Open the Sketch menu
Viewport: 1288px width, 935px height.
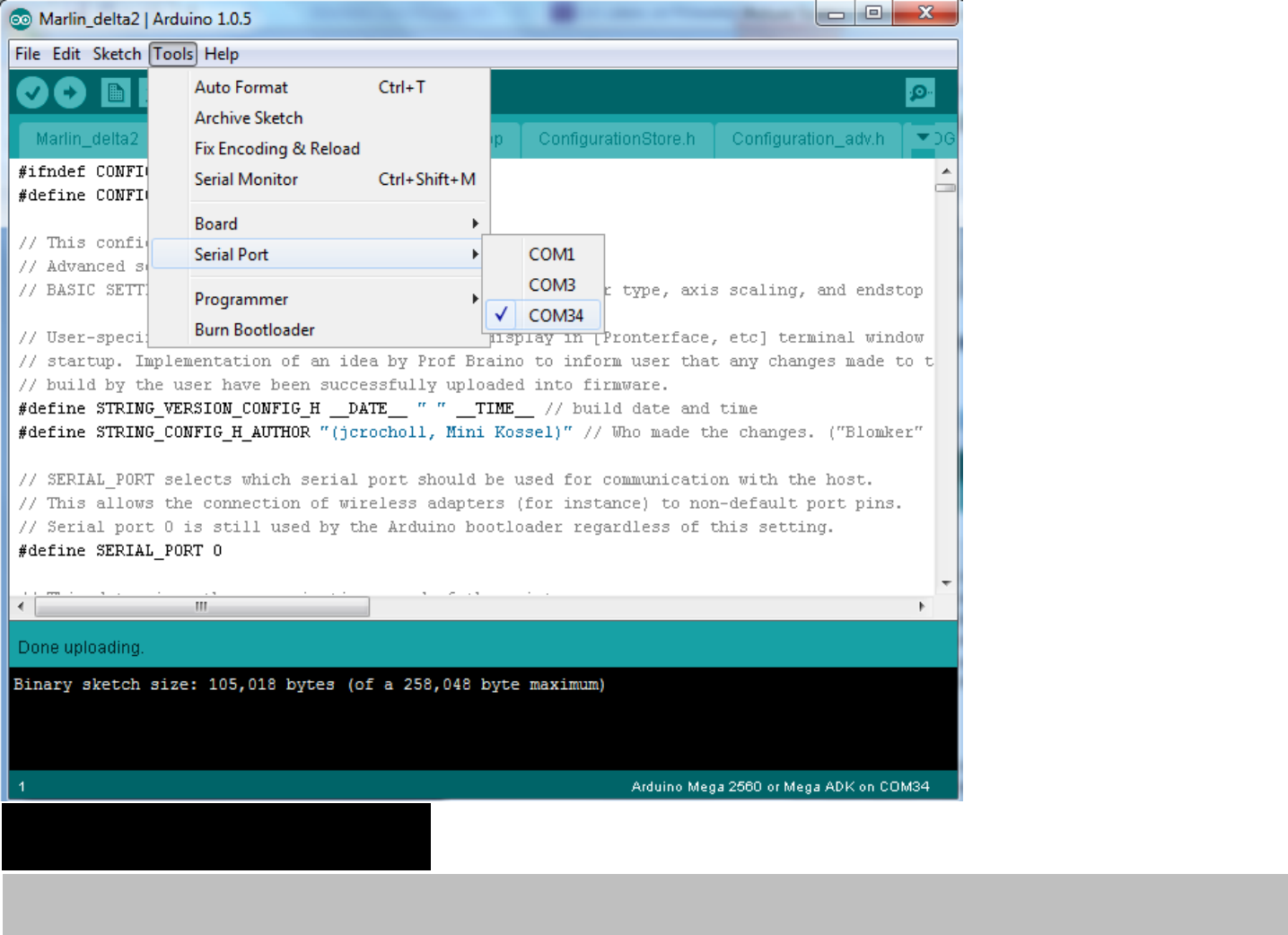(x=117, y=54)
